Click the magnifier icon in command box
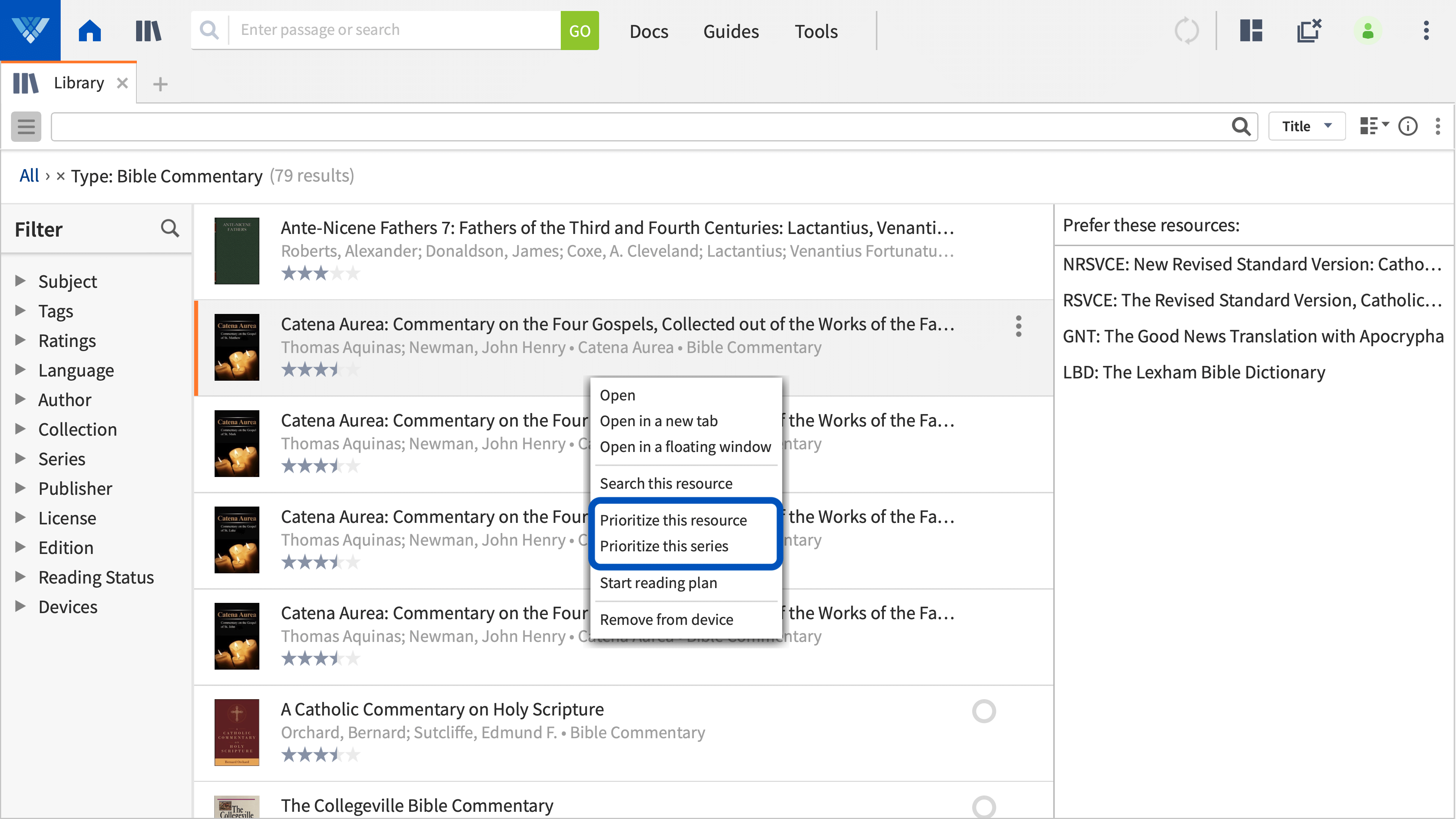The width and height of the screenshot is (1456, 819). (209, 30)
